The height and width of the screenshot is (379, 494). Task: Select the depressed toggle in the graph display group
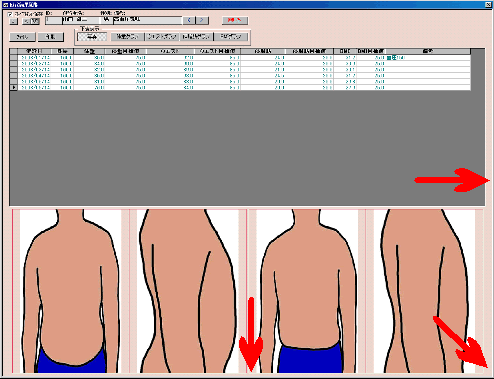coord(92,37)
